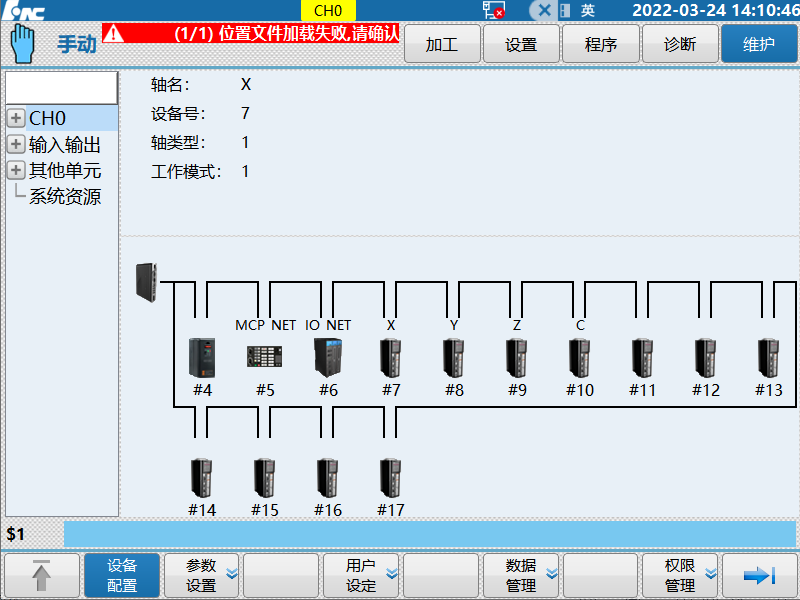Switch to the 加工 tab
Image resolution: width=800 pixels, height=600 pixels.
(x=442, y=43)
